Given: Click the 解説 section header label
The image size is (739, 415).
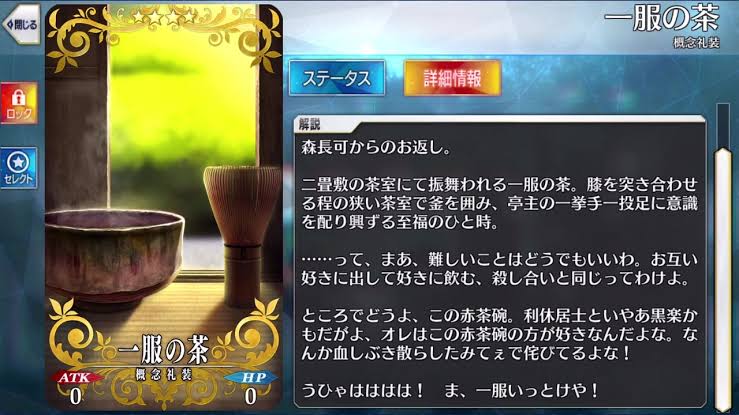Looking at the screenshot, I should pyautogui.click(x=309, y=124).
